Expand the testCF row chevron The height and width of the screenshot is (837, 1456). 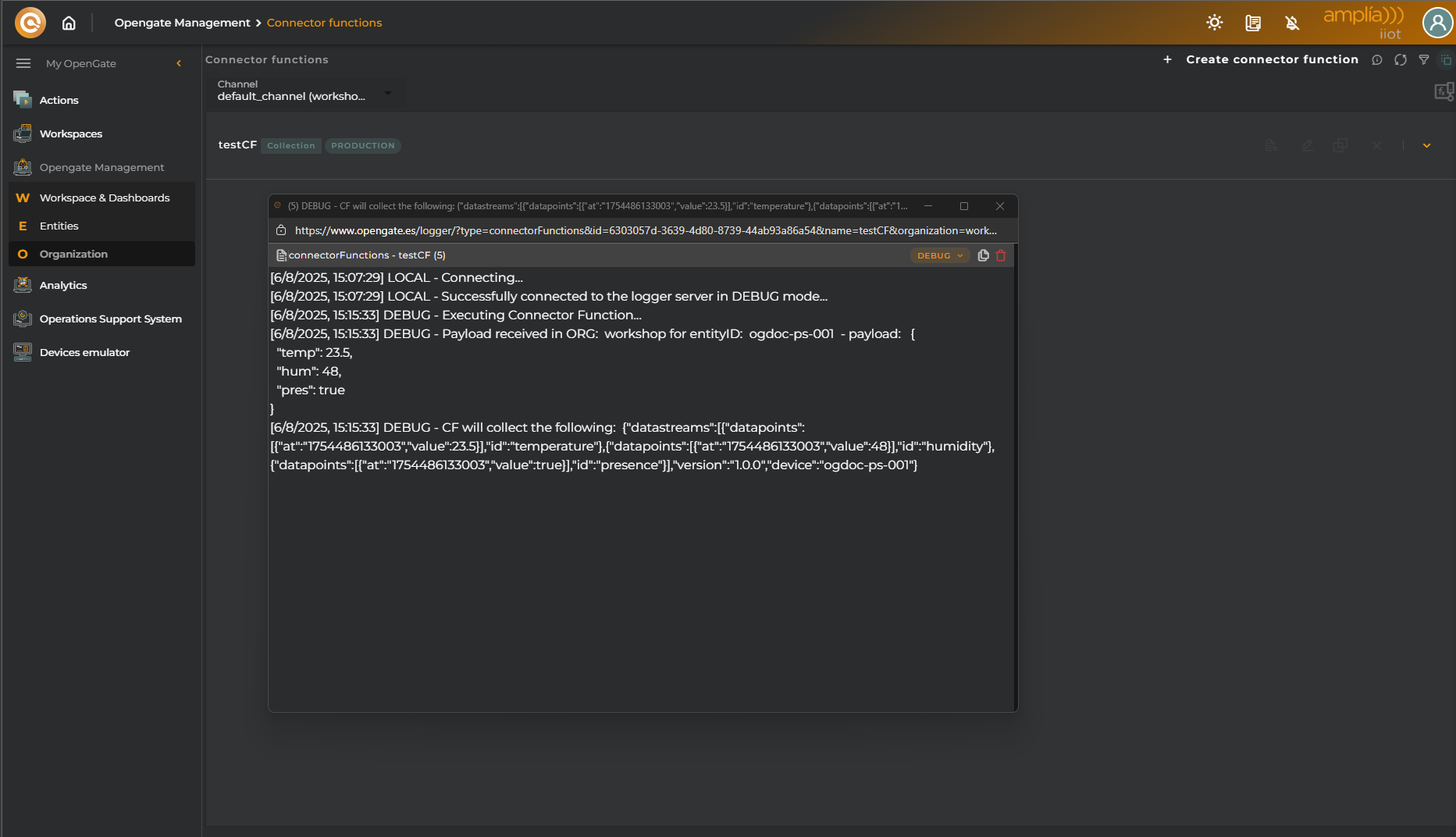click(x=1426, y=146)
